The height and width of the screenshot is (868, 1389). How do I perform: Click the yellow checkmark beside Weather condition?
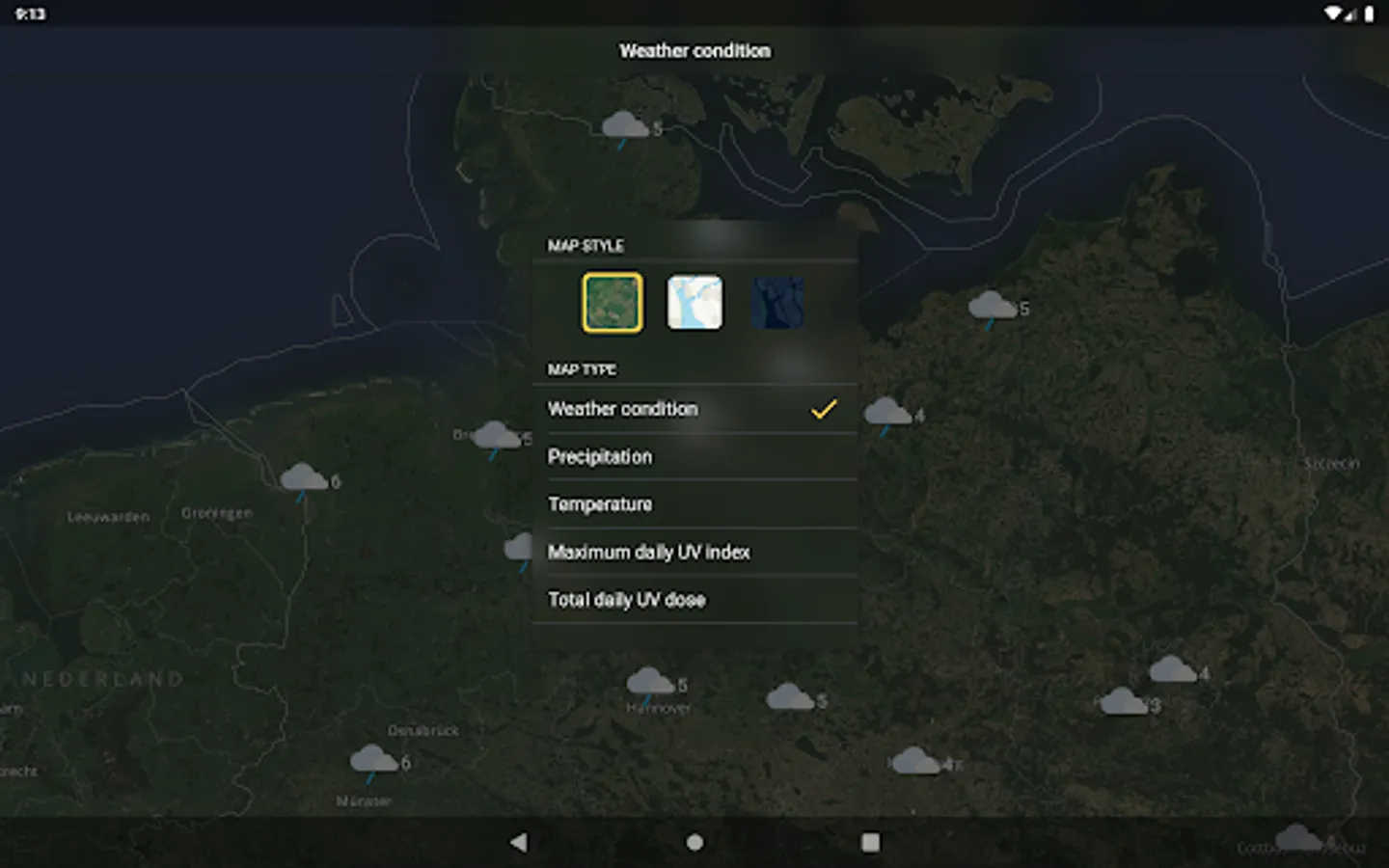824,409
